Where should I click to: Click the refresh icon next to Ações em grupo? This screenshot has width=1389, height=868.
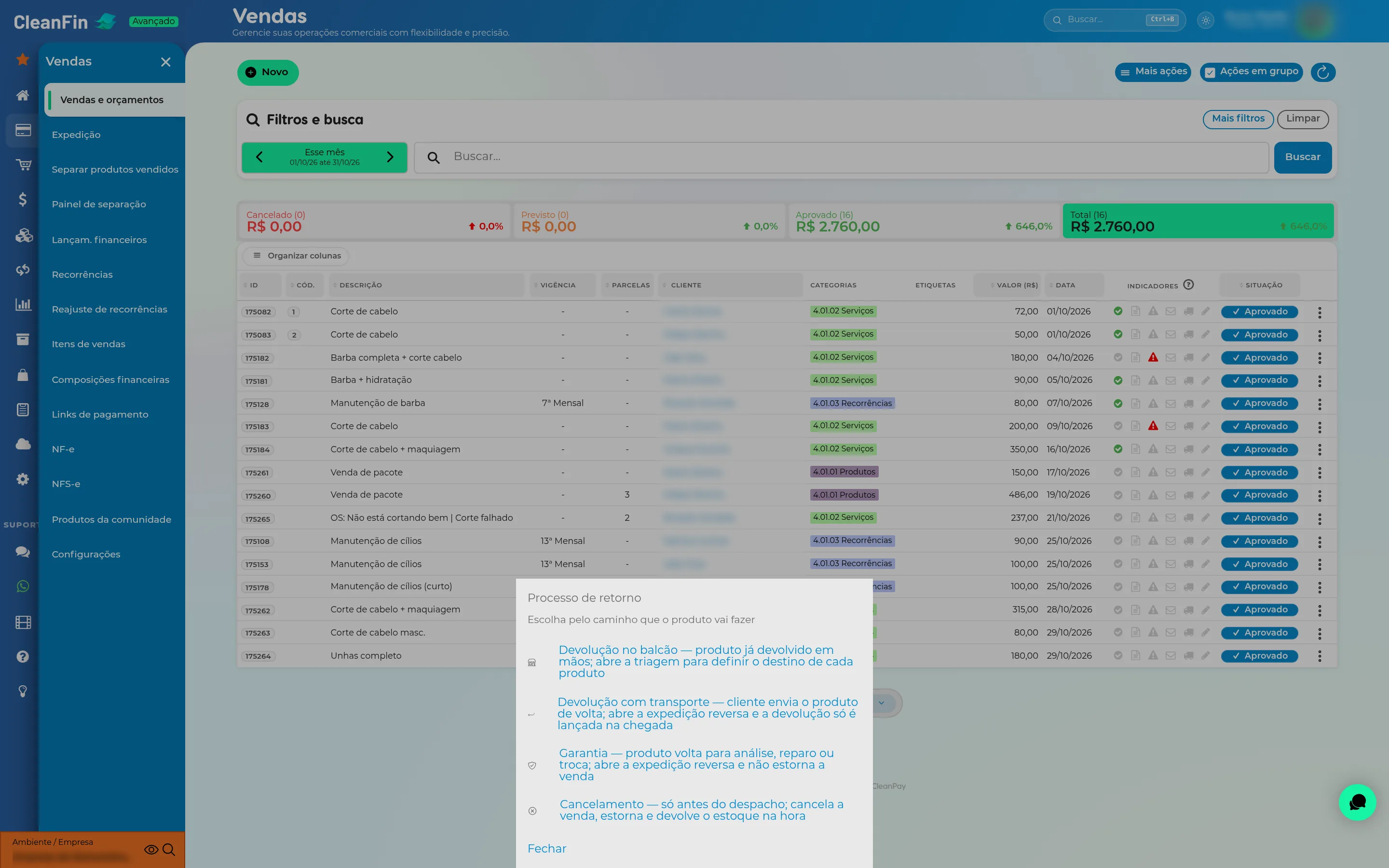coord(1323,72)
